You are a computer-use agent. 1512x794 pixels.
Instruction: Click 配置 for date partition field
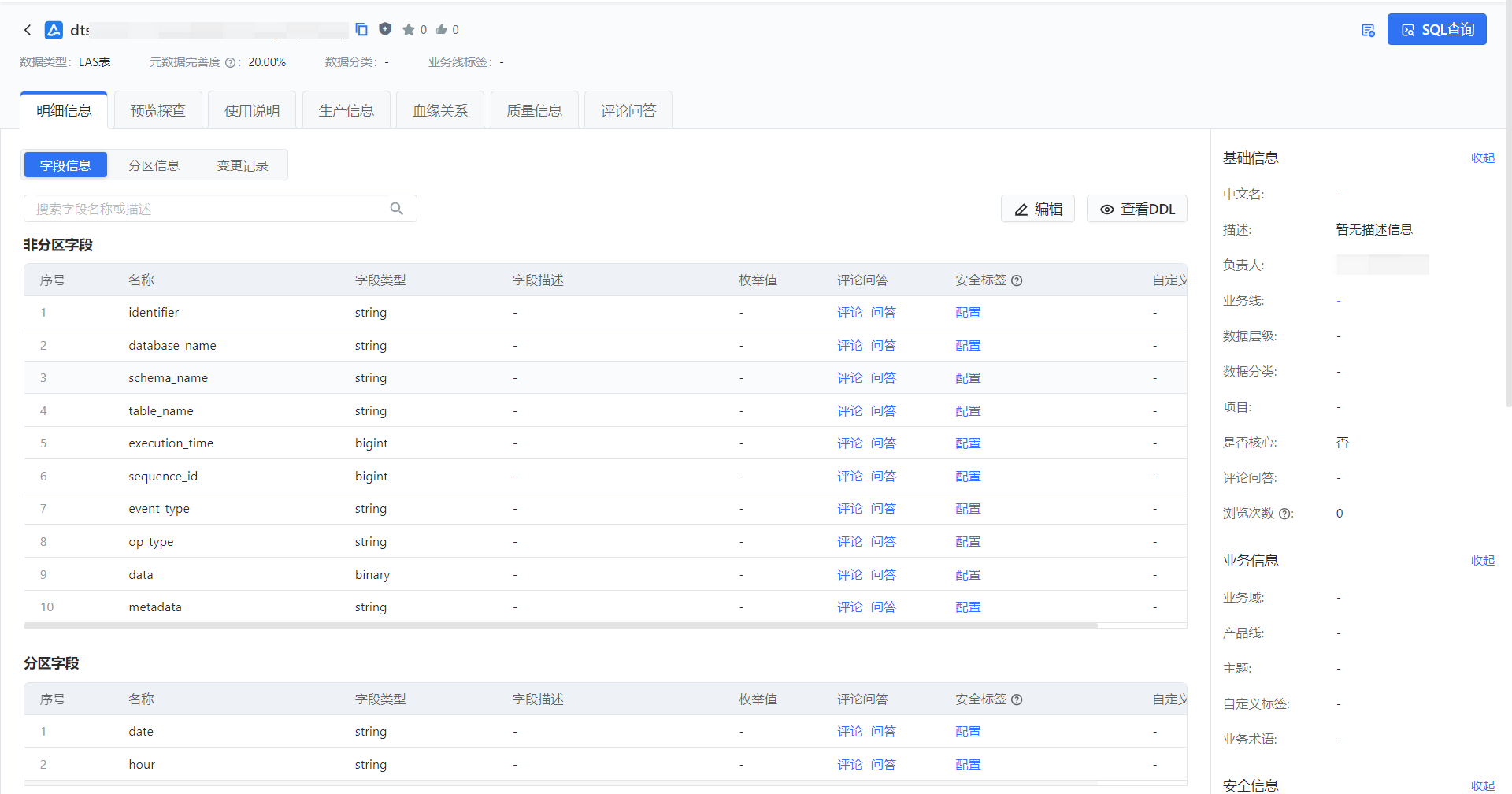pyautogui.click(x=968, y=732)
